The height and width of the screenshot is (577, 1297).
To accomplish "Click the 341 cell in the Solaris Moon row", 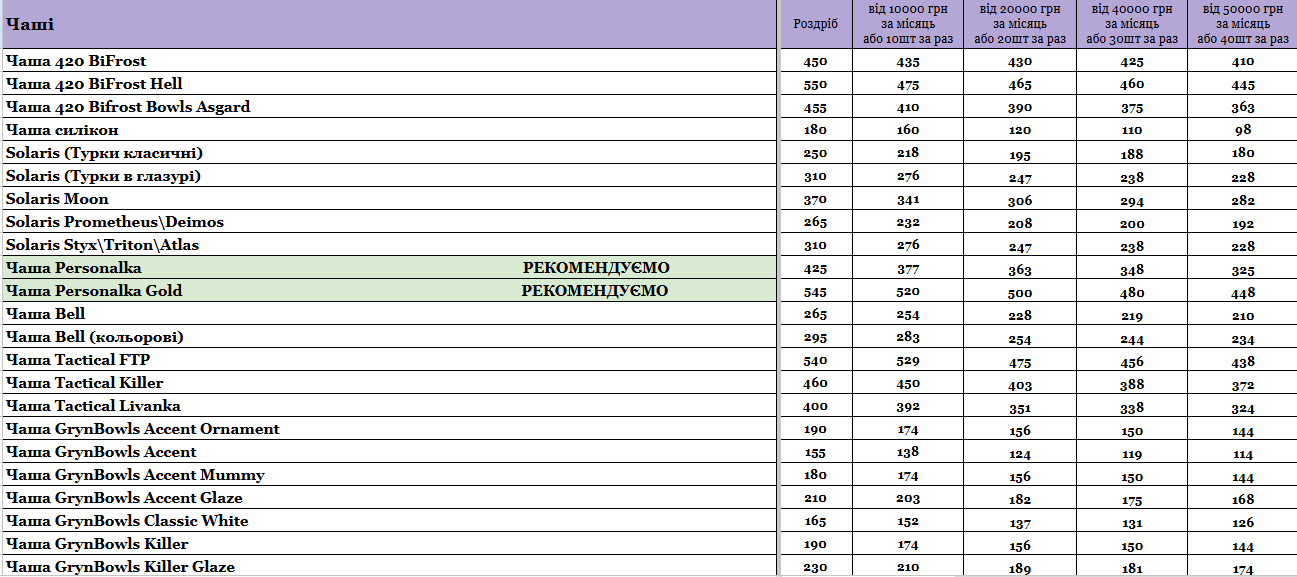I will pyautogui.click(x=908, y=200).
